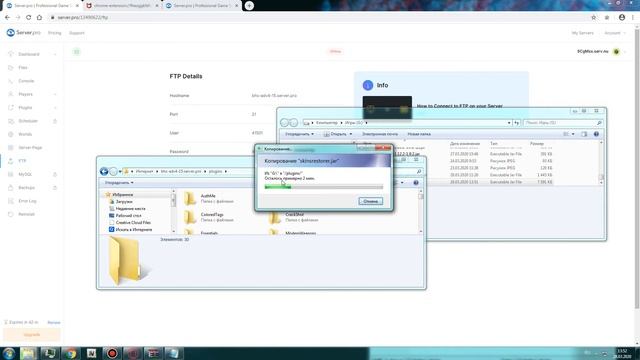Open Help in Games (G:) window
This screenshot has height=360, width=640.
click(596, 134)
